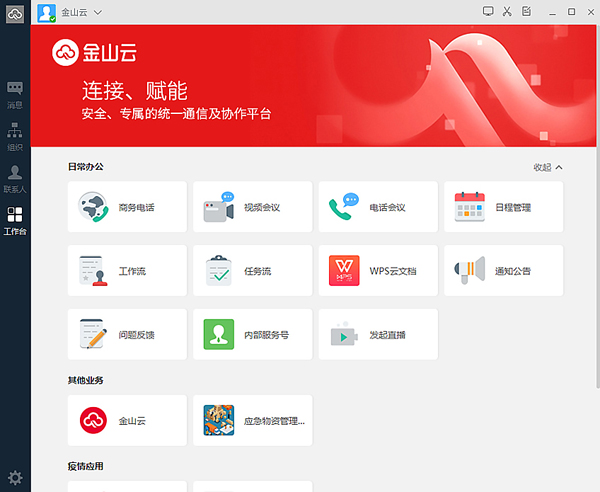Expand the 金山云 account dropdown arrow
Image resolution: width=600 pixels, height=492 pixels.
pos(98,12)
